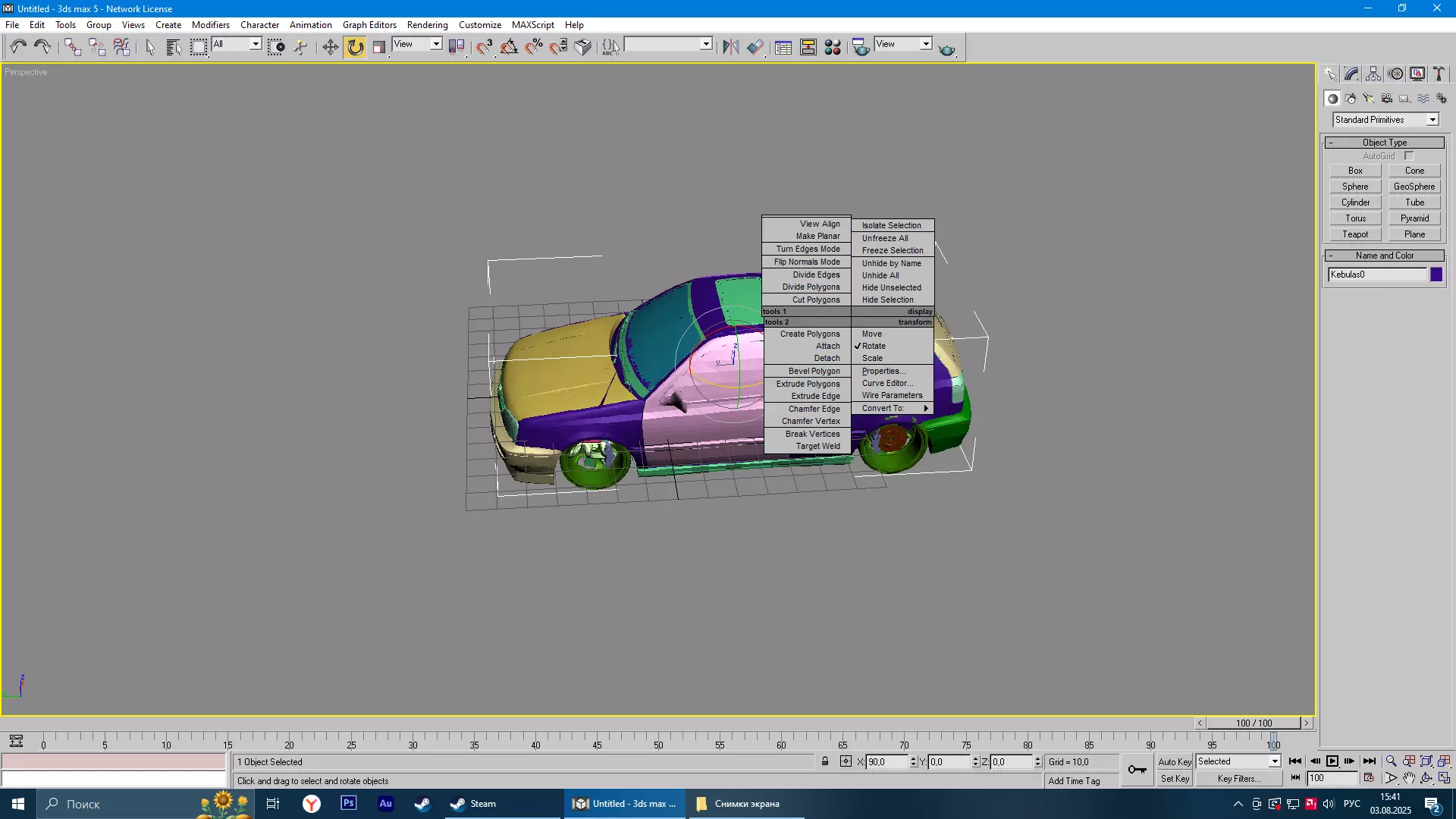Choose Extrude Polygons from quad menu

point(808,384)
